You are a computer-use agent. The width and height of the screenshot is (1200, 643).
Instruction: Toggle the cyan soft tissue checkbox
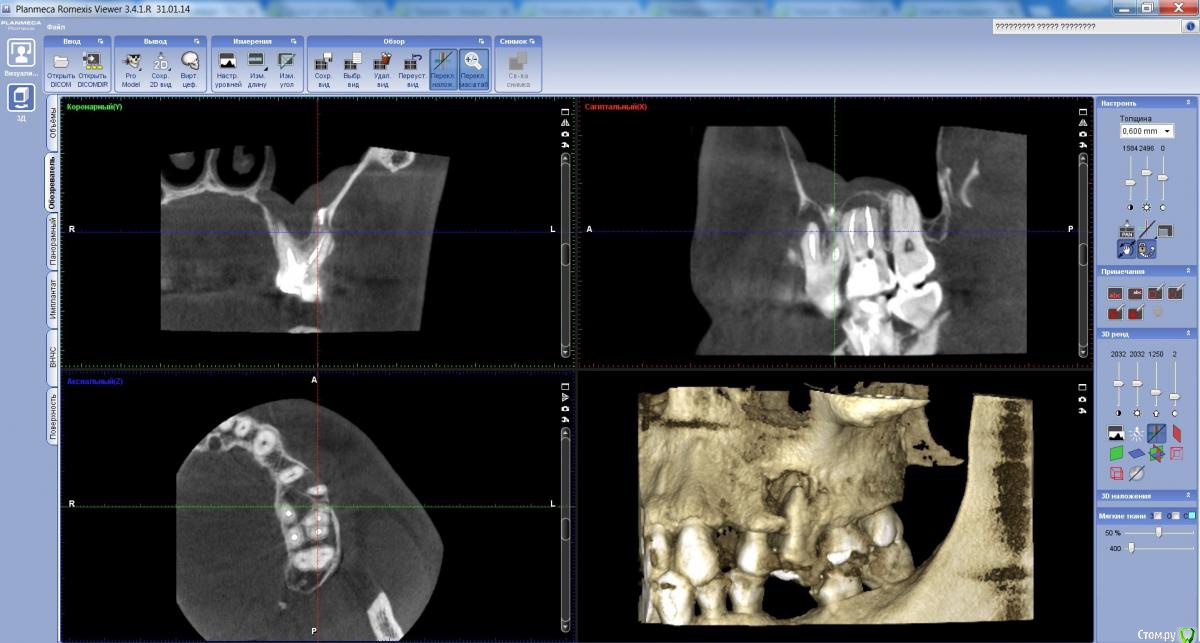point(1191,516)
